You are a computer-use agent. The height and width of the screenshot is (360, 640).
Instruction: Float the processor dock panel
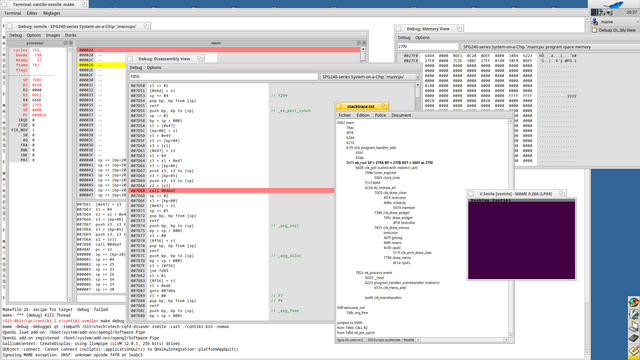65,43
